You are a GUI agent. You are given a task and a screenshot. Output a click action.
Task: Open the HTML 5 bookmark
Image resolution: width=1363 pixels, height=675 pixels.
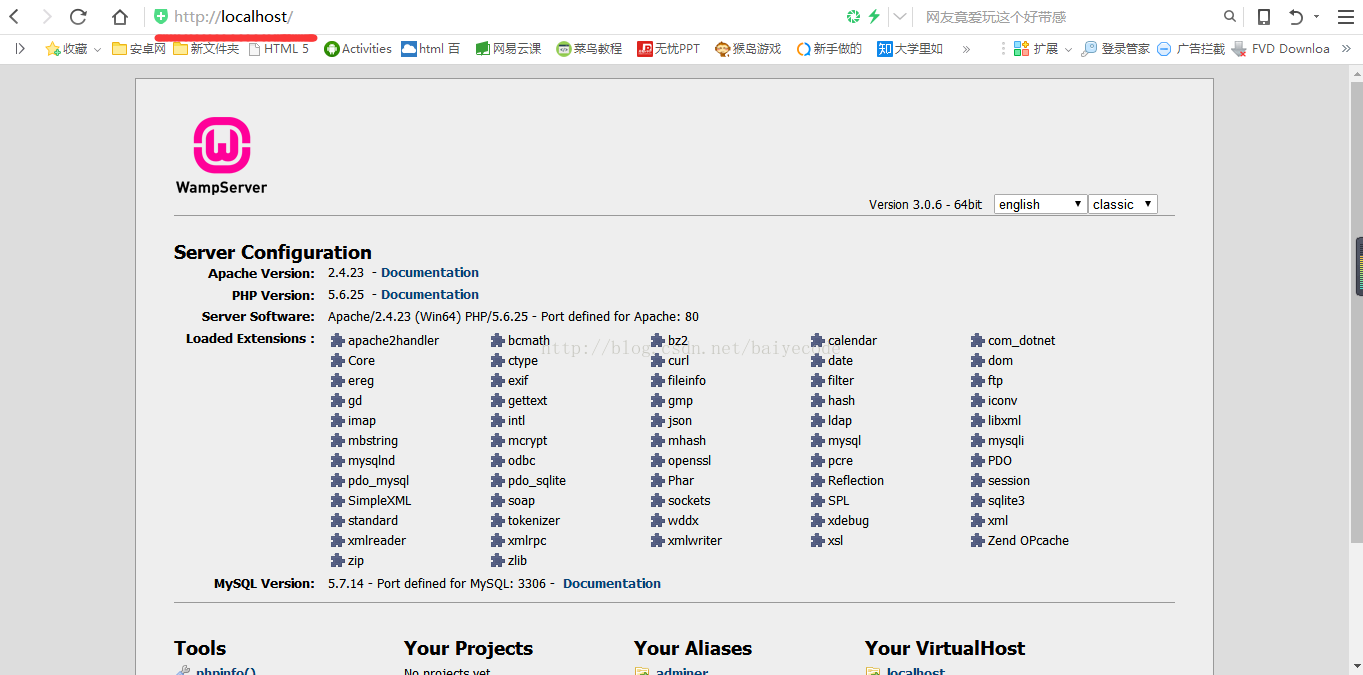coord(279,48)
